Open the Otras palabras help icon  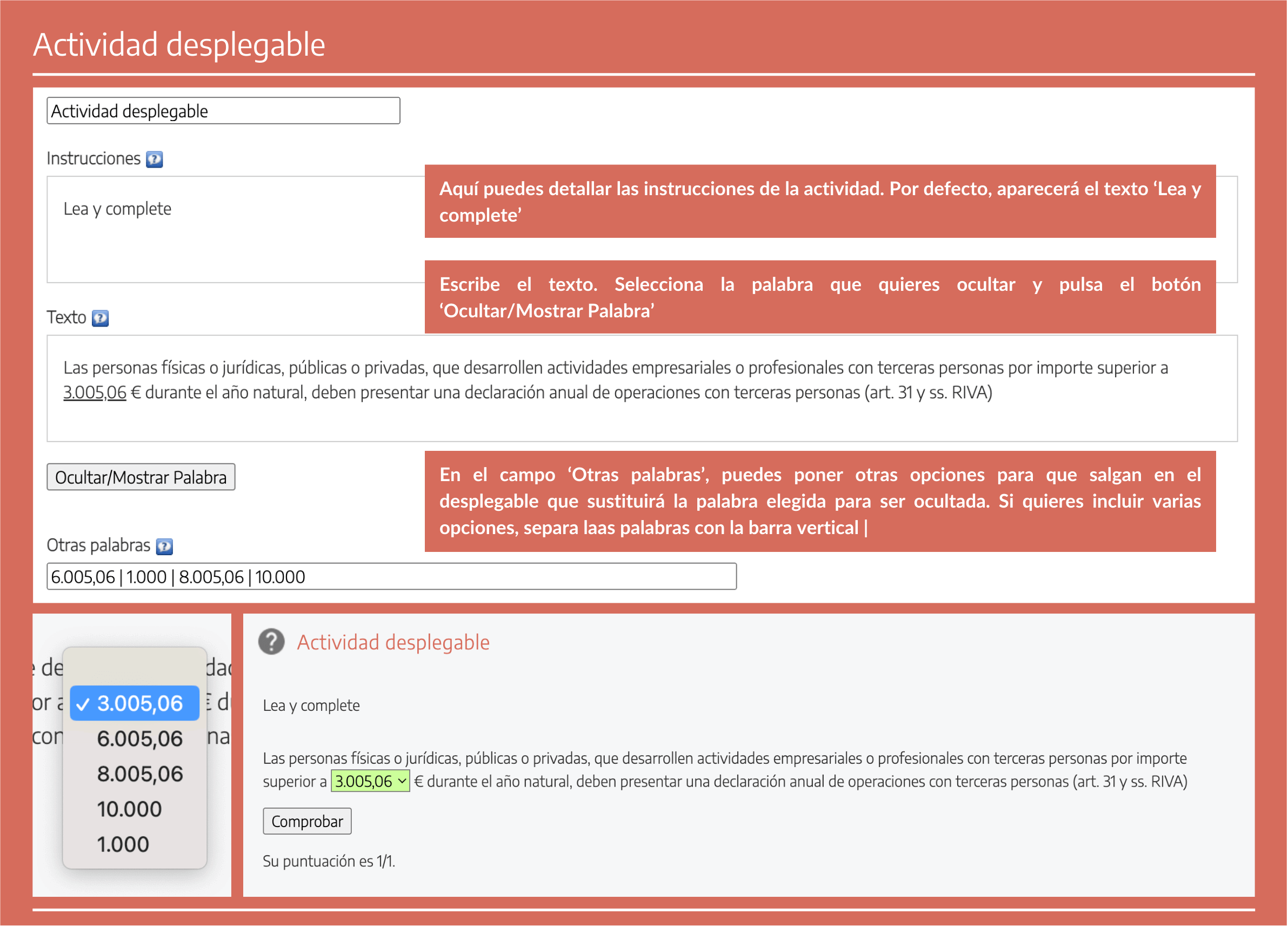pyautogui.click(x=164, y=547)
